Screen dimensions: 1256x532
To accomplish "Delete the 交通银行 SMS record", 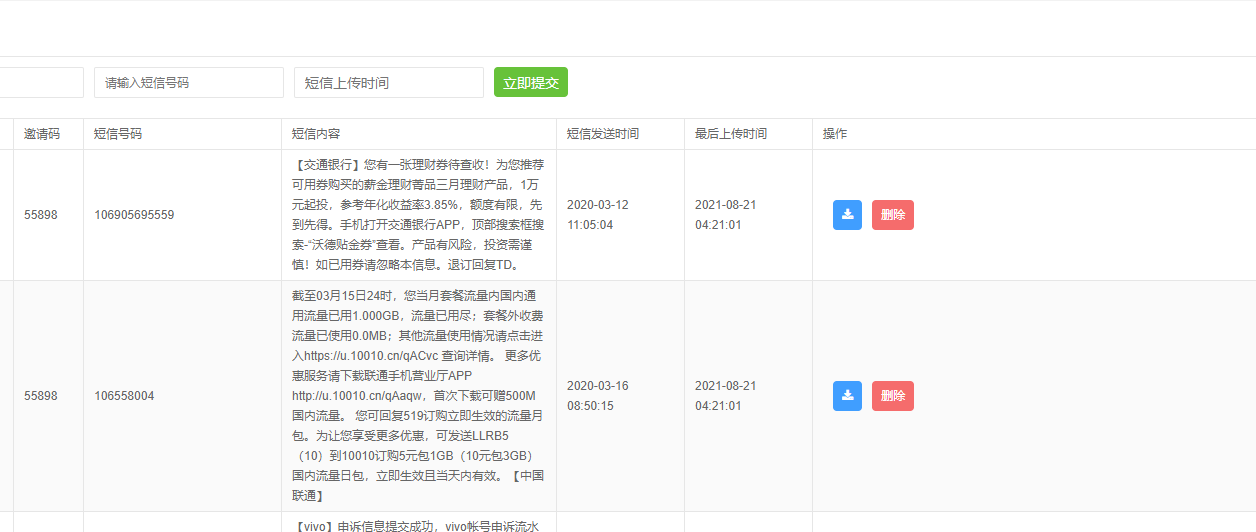I will tap(892, 215).
